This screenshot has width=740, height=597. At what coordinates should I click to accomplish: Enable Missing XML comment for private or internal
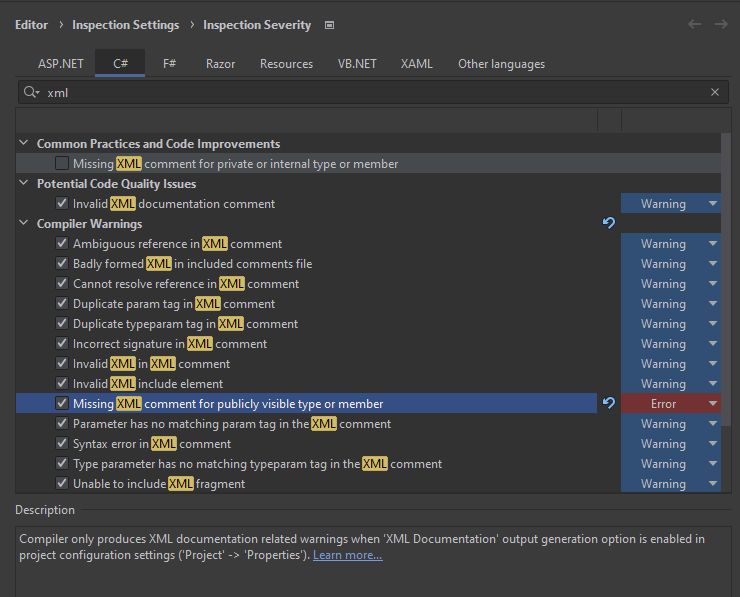click(x=62, y=163)
